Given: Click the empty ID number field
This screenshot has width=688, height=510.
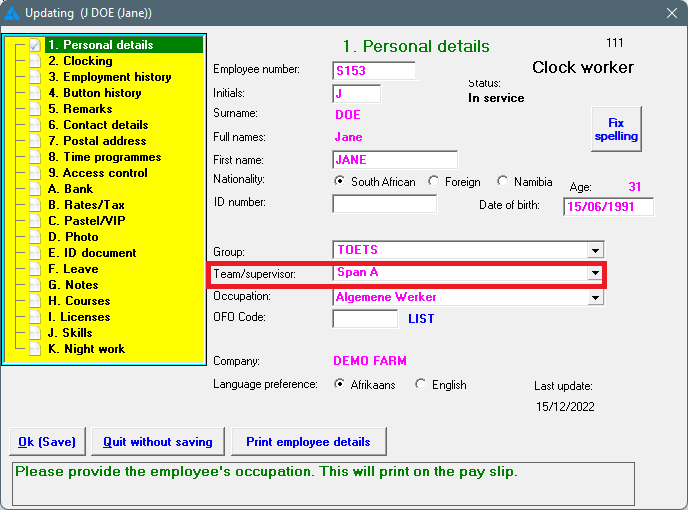Looking at the screenshot, I should pyautogui.click(x=384, y=204).
